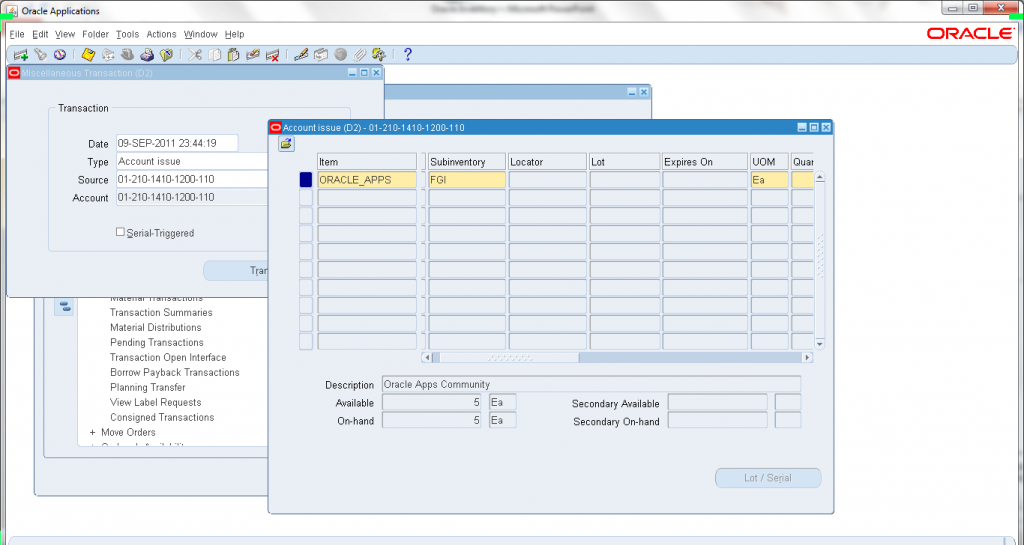Click the Subinventory field containing FGI

(x=466, y=180)
